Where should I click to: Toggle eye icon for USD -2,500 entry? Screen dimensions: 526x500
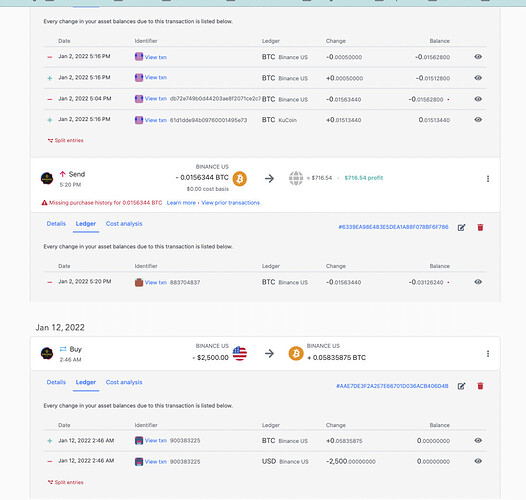(478, 461)
